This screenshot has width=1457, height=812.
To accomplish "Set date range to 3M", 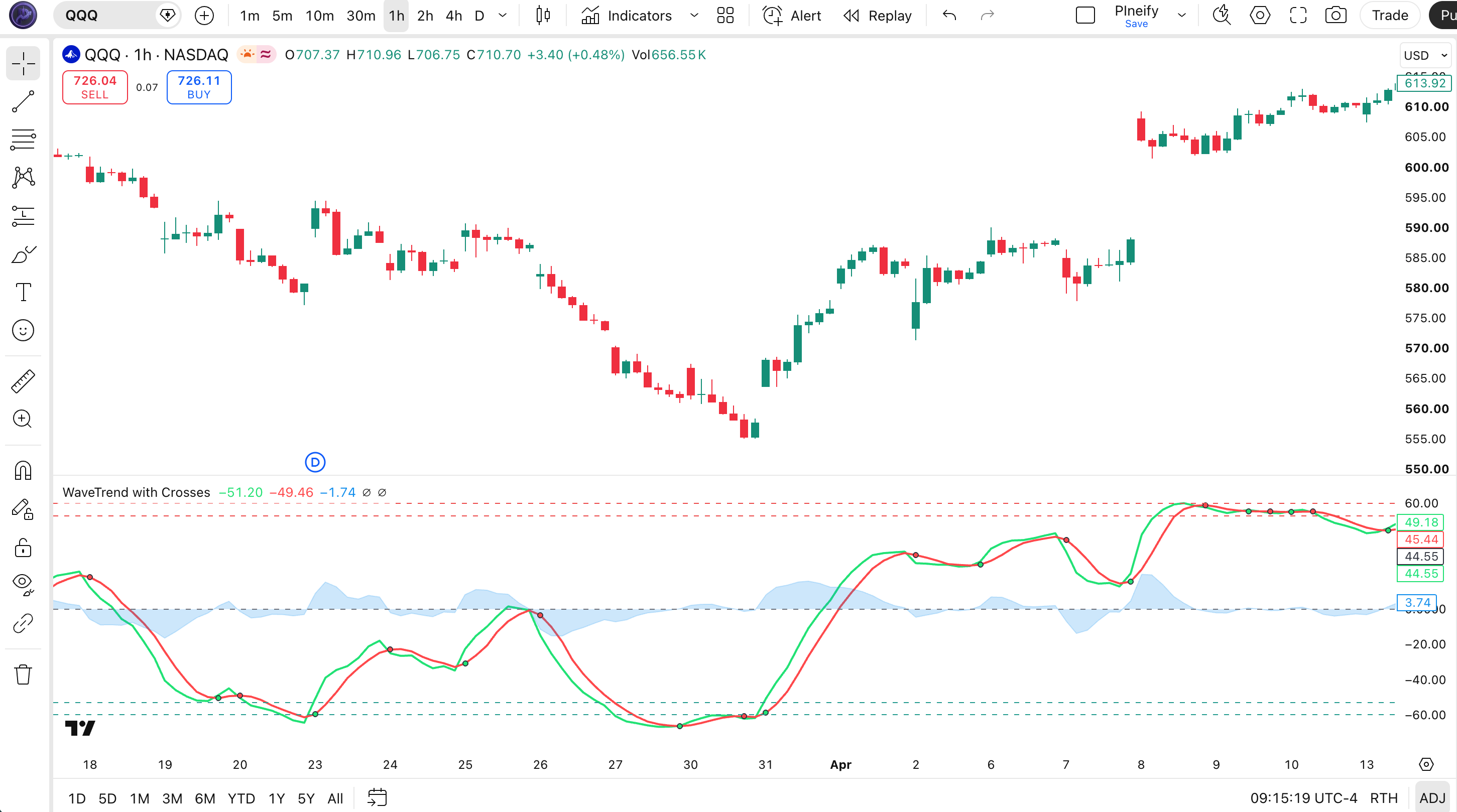I will [x=172, y=798].
